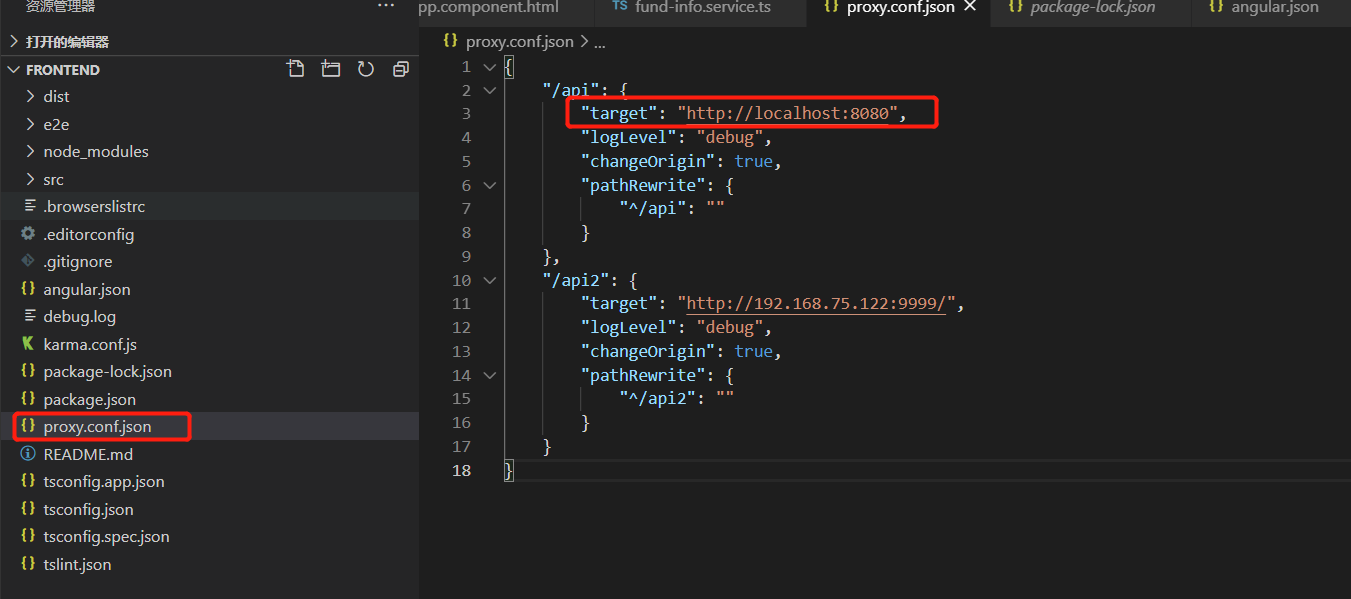Click the braces icon in the breadcrumb
The width and height of the screenshot is (1351, 599).
[450, 41]
